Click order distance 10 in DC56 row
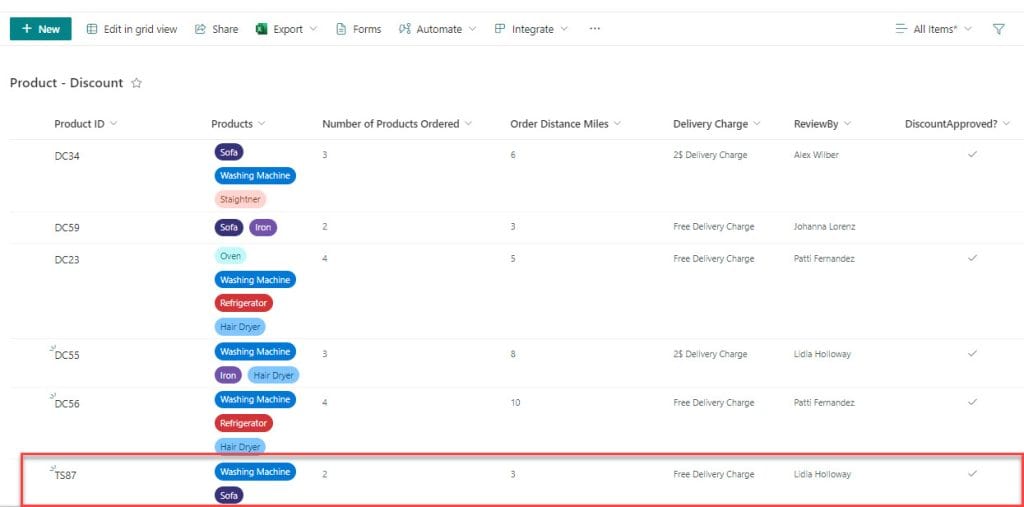This screenshot has height=507, width=1024. [x=515, y=402]
